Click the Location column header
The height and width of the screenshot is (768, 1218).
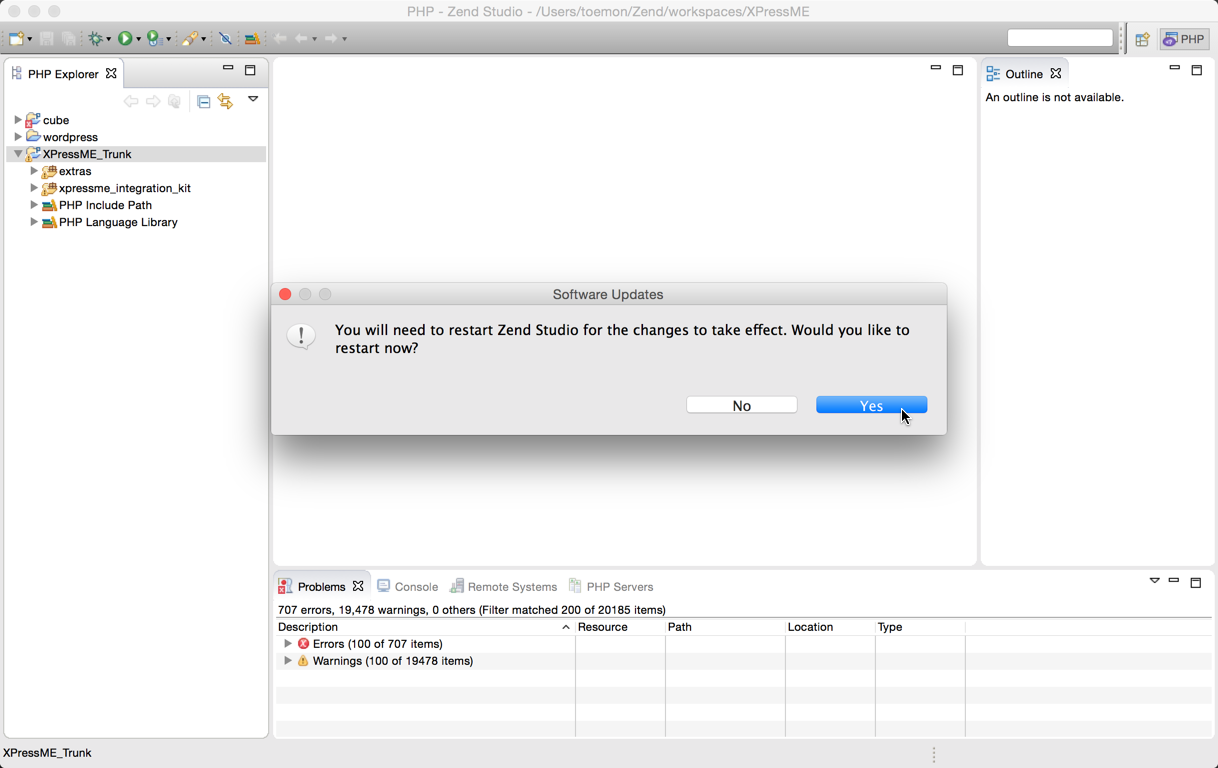click(830, 627)
